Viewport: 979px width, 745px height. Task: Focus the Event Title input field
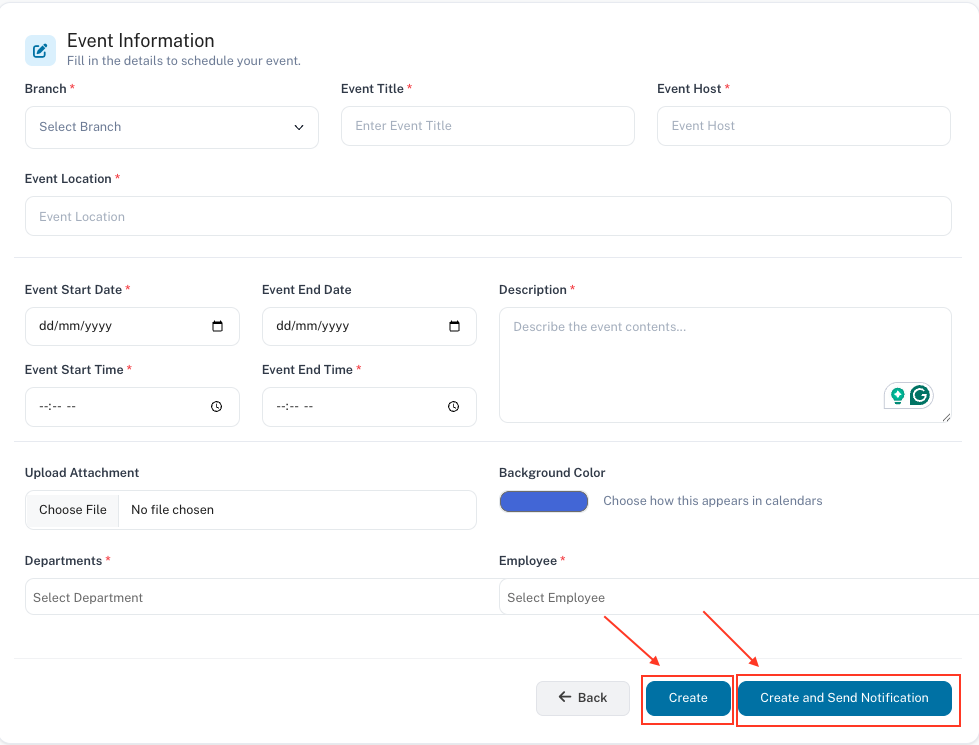coord(487,126)
